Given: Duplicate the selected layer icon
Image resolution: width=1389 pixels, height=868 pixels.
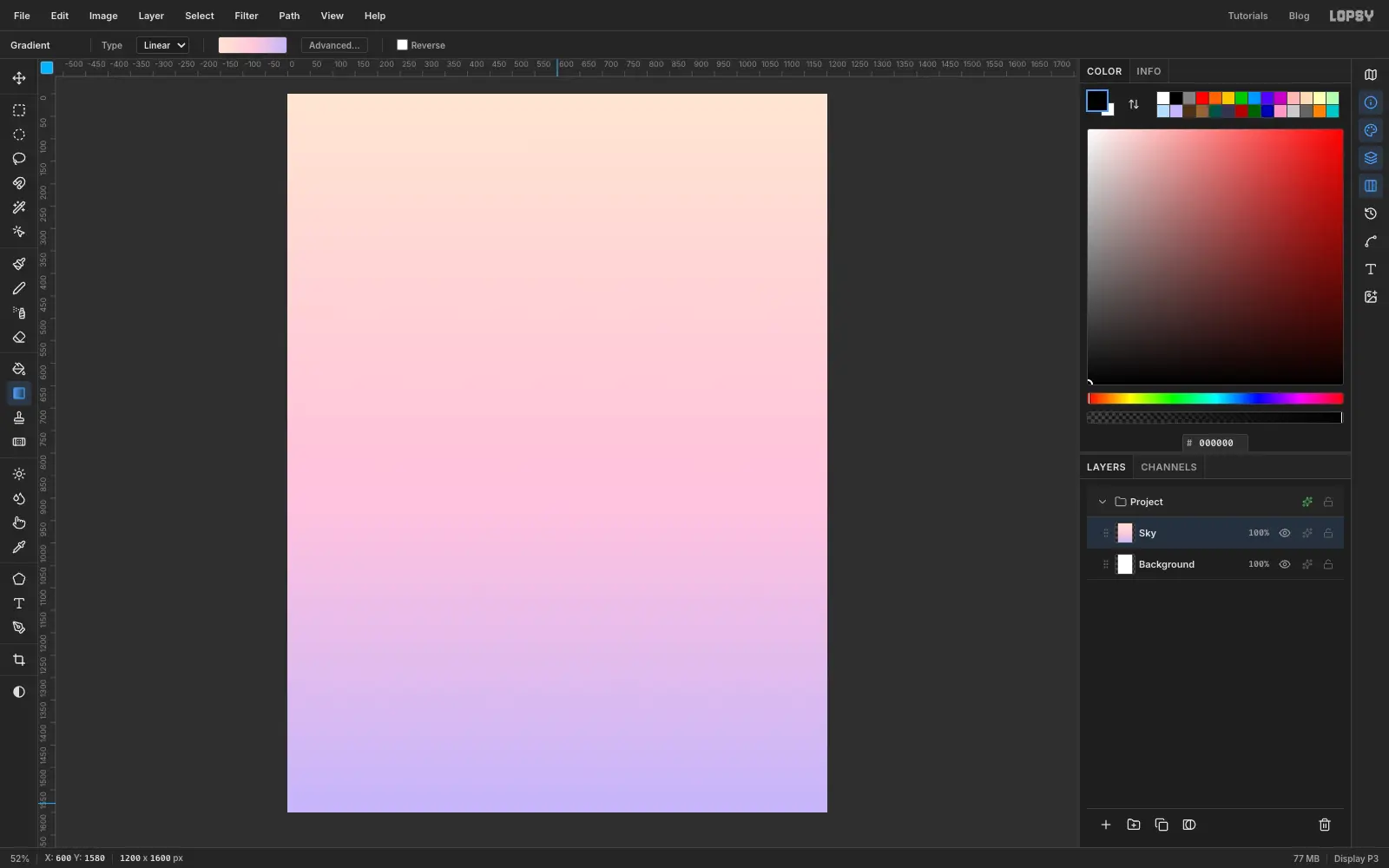Looking at the screenshot, I should tap(1162, 825).
